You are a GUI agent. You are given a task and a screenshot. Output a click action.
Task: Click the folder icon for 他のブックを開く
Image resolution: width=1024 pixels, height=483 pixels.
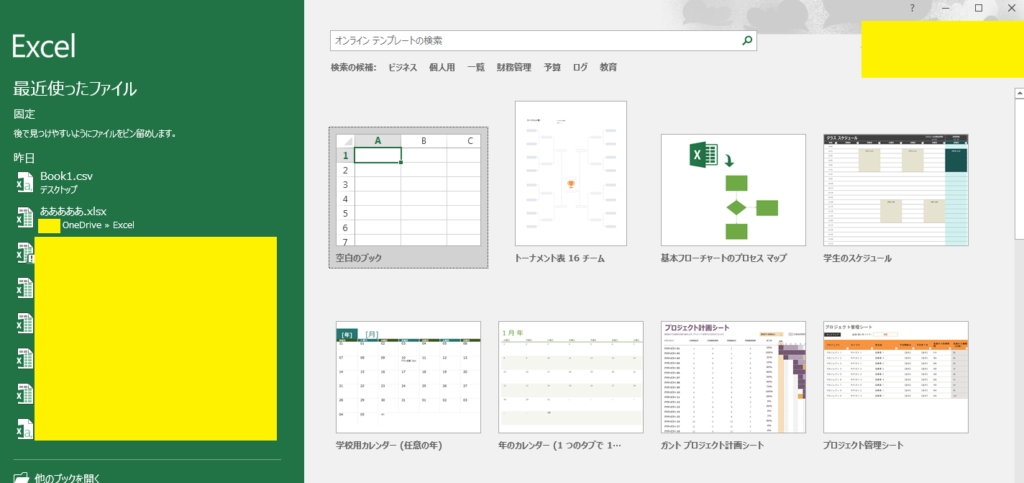click(x=21, y=478)
